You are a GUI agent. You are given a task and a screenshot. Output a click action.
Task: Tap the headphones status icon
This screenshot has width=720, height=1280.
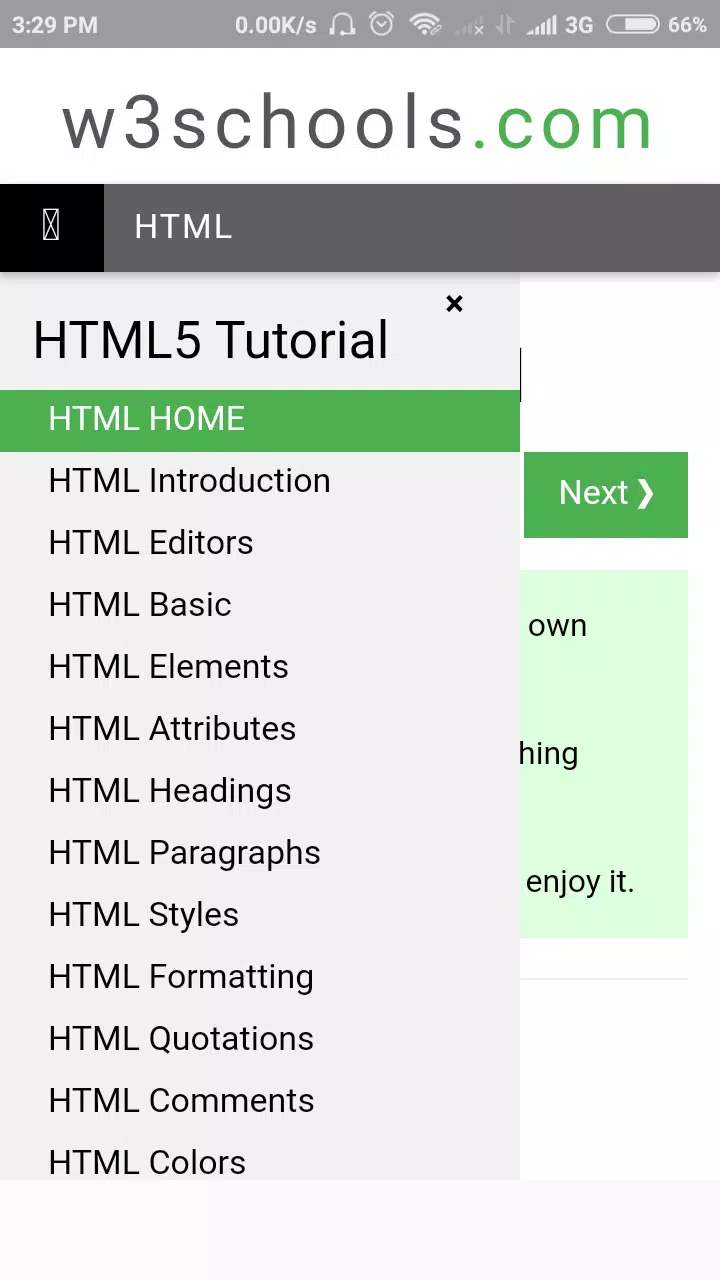pyautogui.click(x=342, y=24)
